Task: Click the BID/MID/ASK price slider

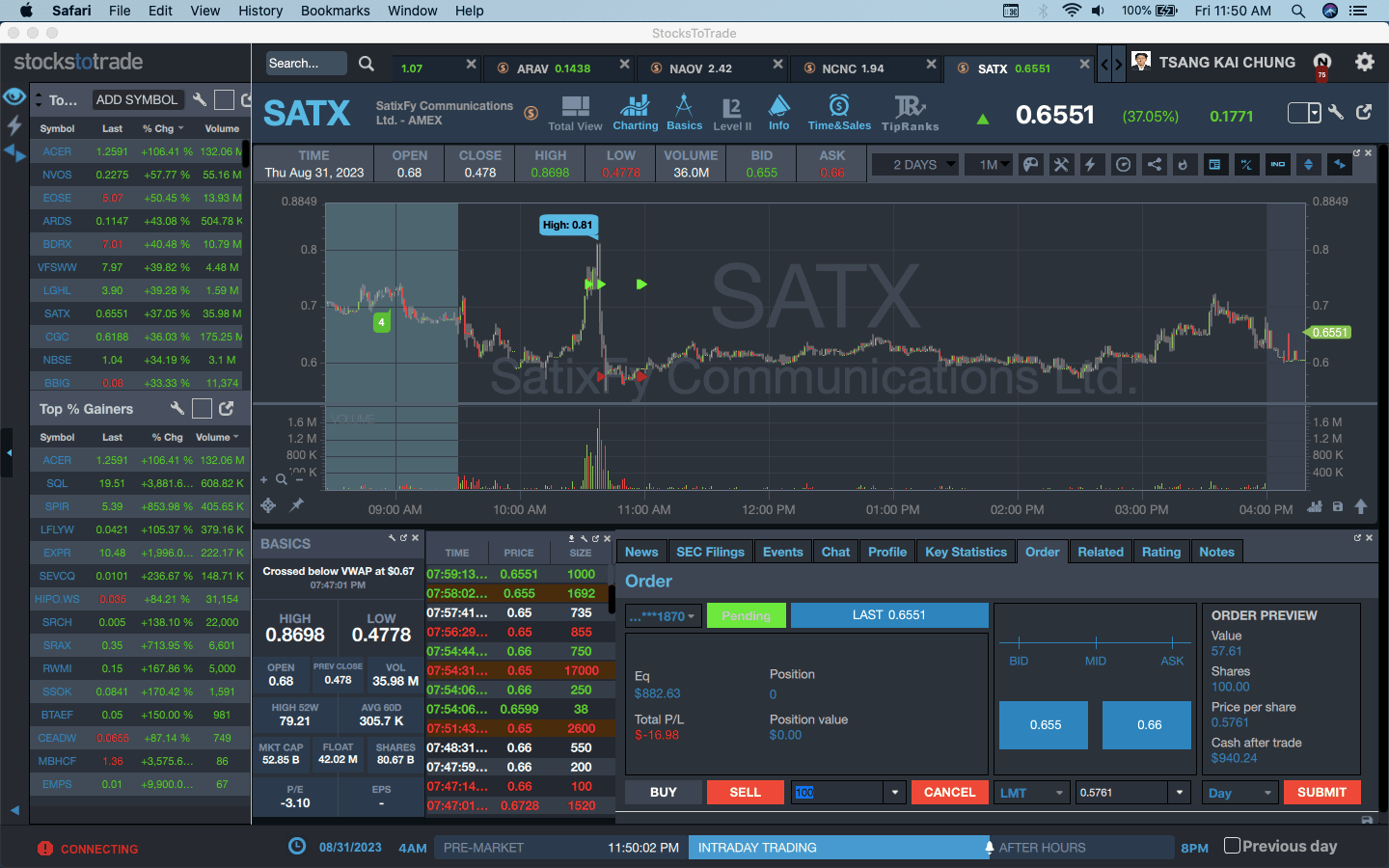Action: (x=1096, y=642)
